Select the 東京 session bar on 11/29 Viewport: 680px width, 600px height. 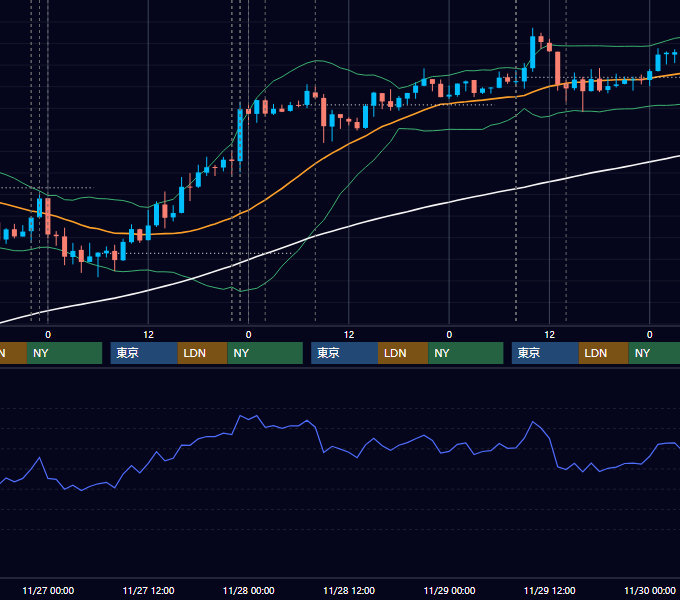[545, 353]
